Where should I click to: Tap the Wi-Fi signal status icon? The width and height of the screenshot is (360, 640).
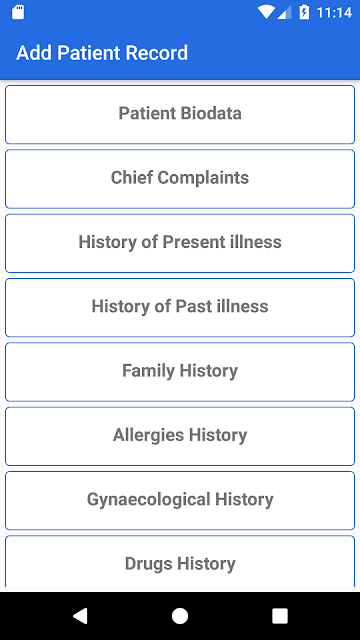tap(266, 12)
